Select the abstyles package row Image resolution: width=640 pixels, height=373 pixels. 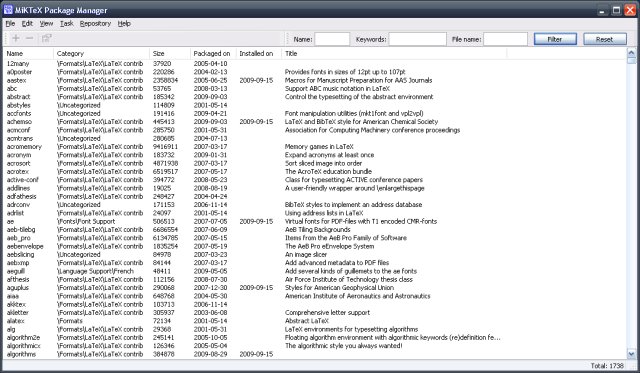click(x=315, y=105)
